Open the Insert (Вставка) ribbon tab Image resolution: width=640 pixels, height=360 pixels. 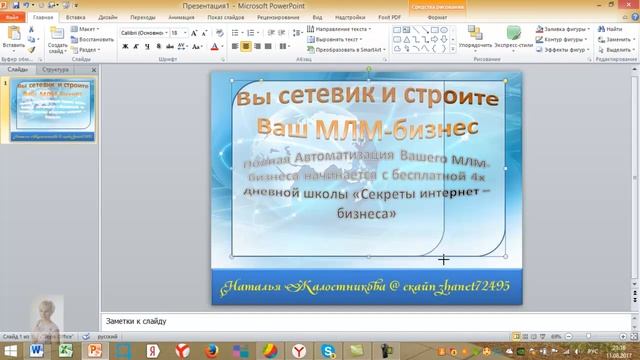(76, 18)
